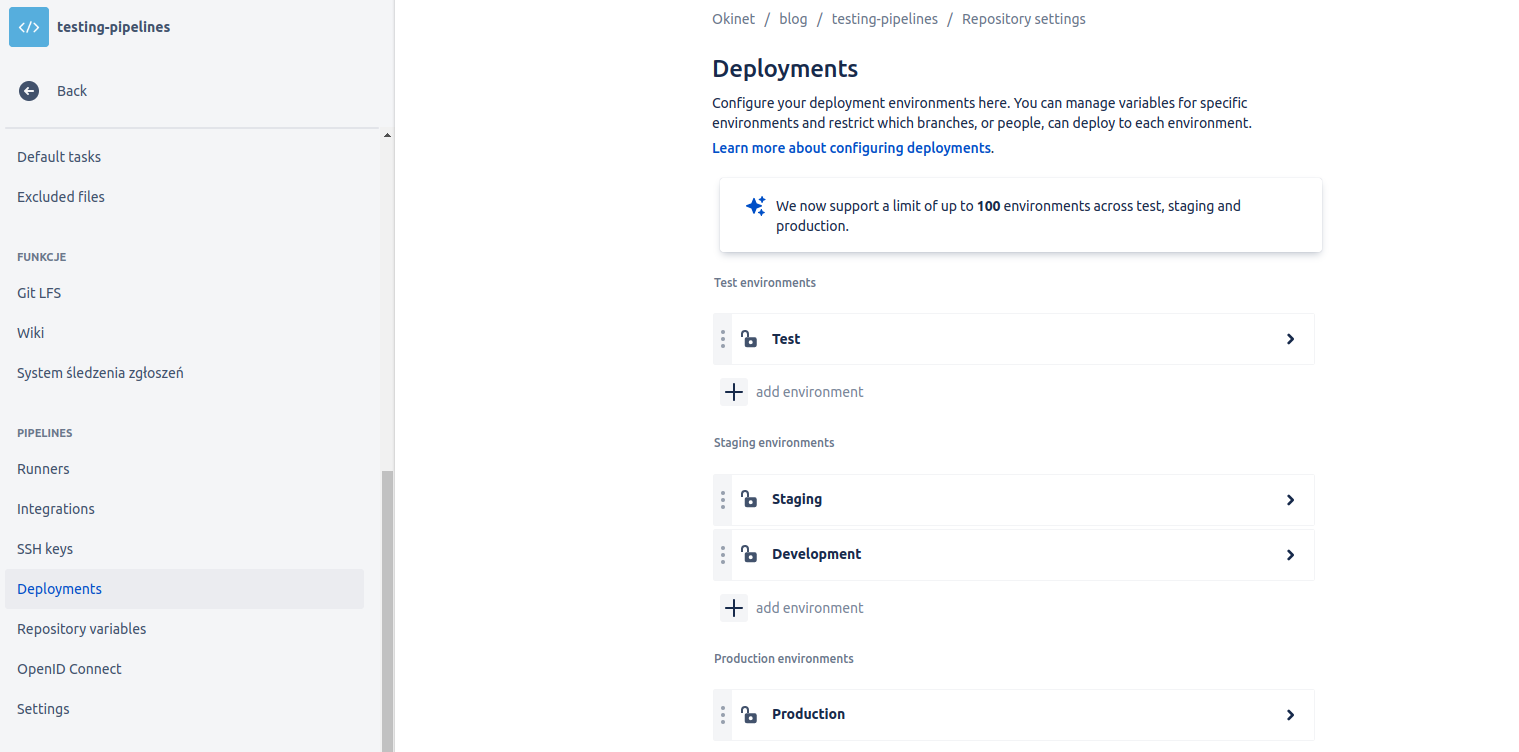Click the sparkle icon in the environments banner
The width and height of the screenshot is (1519, 752).
point(755,205)
